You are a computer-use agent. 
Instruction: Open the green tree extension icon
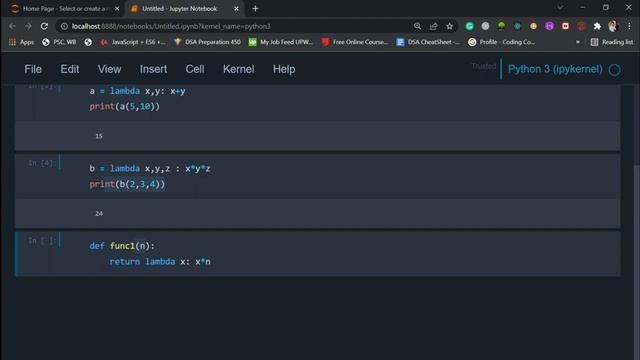[x=501, y=26]
